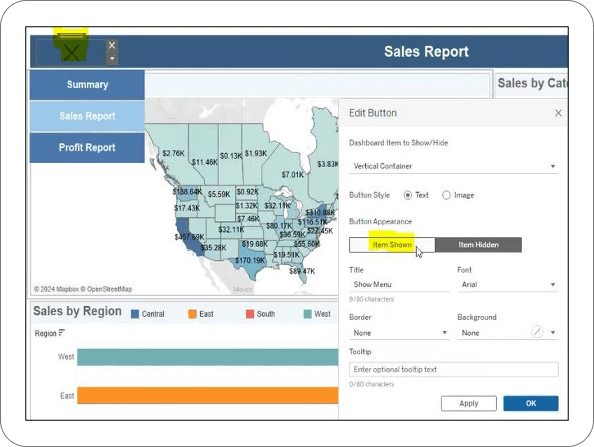The width and height of the screenshot is (594, 447).
Task: Click the Region sort icon
Action: pos(62,333)
